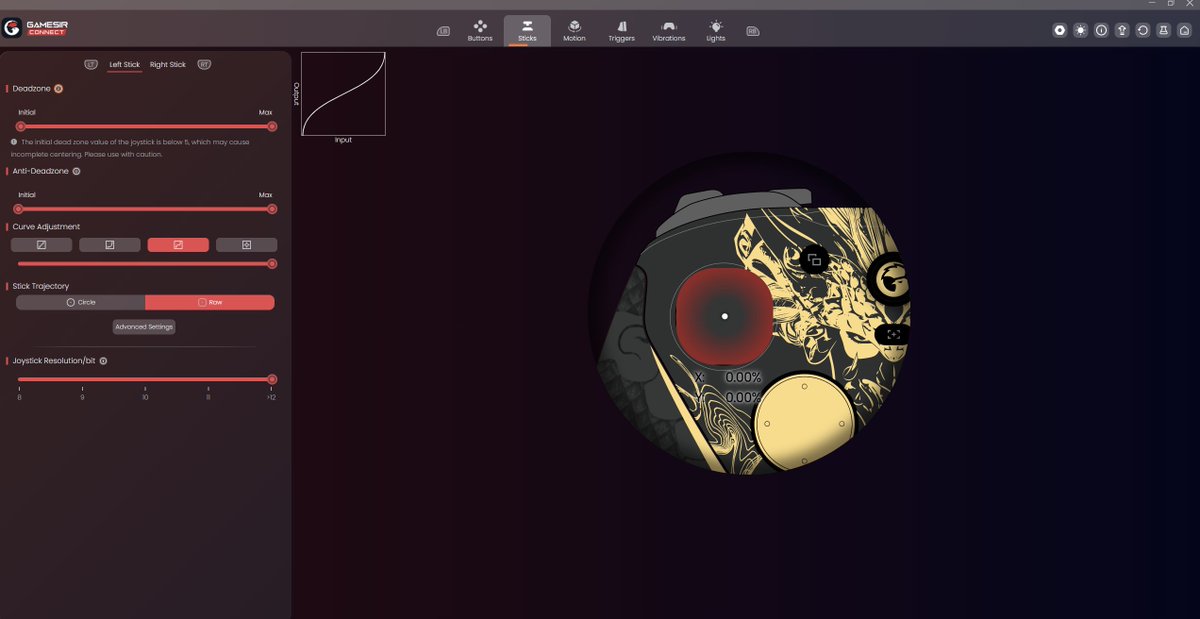
Task: Select the second curve adjustment preset
Action: point(110,245)
